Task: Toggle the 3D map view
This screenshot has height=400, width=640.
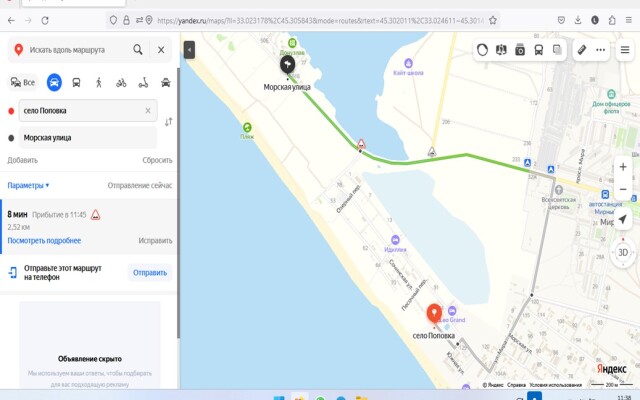Action: pyautogui.click(x=623, y=253)
